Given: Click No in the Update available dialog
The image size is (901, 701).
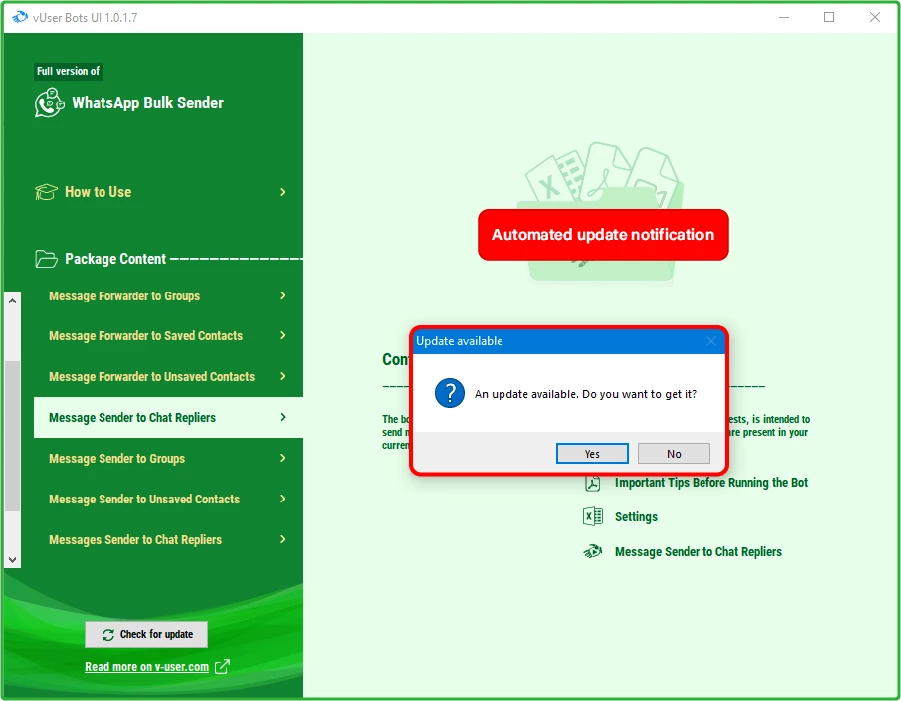Looking at the screenshot, I should [673, 453].
